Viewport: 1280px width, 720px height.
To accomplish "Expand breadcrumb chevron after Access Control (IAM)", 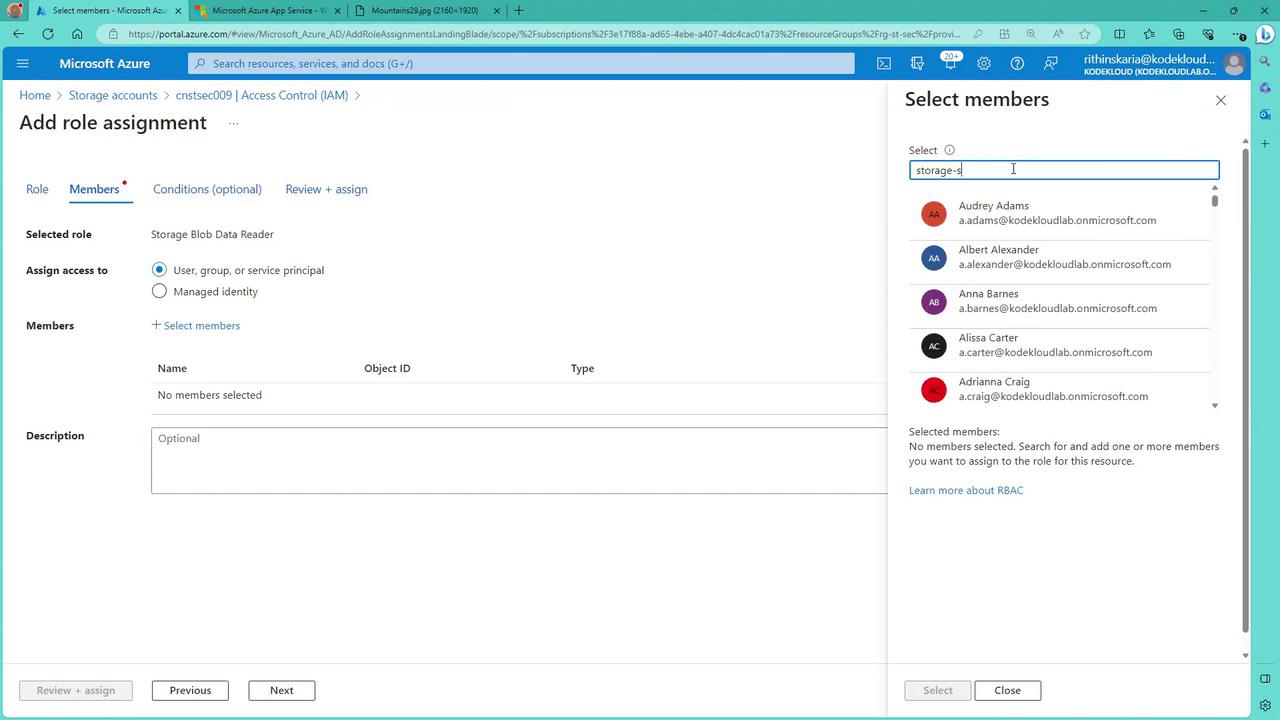I will click(357, 96).
